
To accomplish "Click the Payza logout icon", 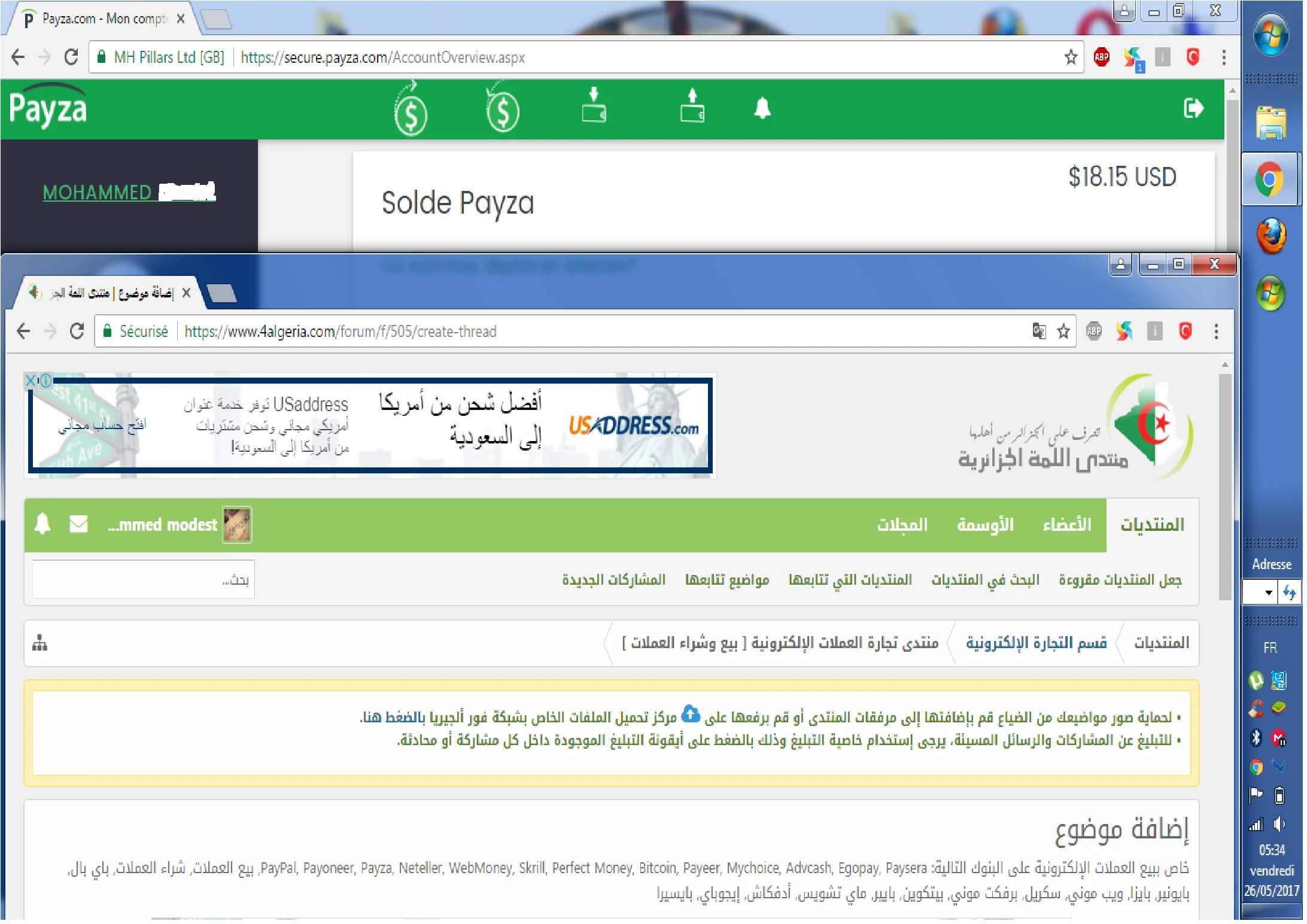I will (x=1193, y=108).
